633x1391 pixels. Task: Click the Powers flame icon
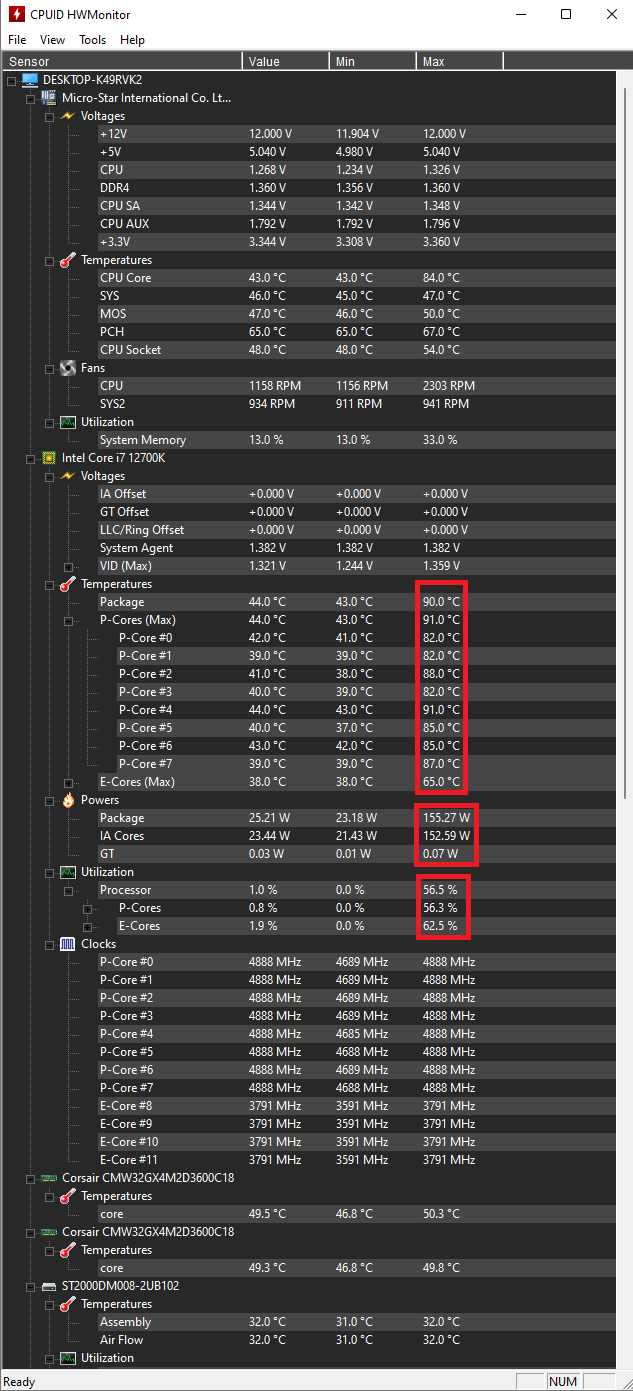(68, 800)
